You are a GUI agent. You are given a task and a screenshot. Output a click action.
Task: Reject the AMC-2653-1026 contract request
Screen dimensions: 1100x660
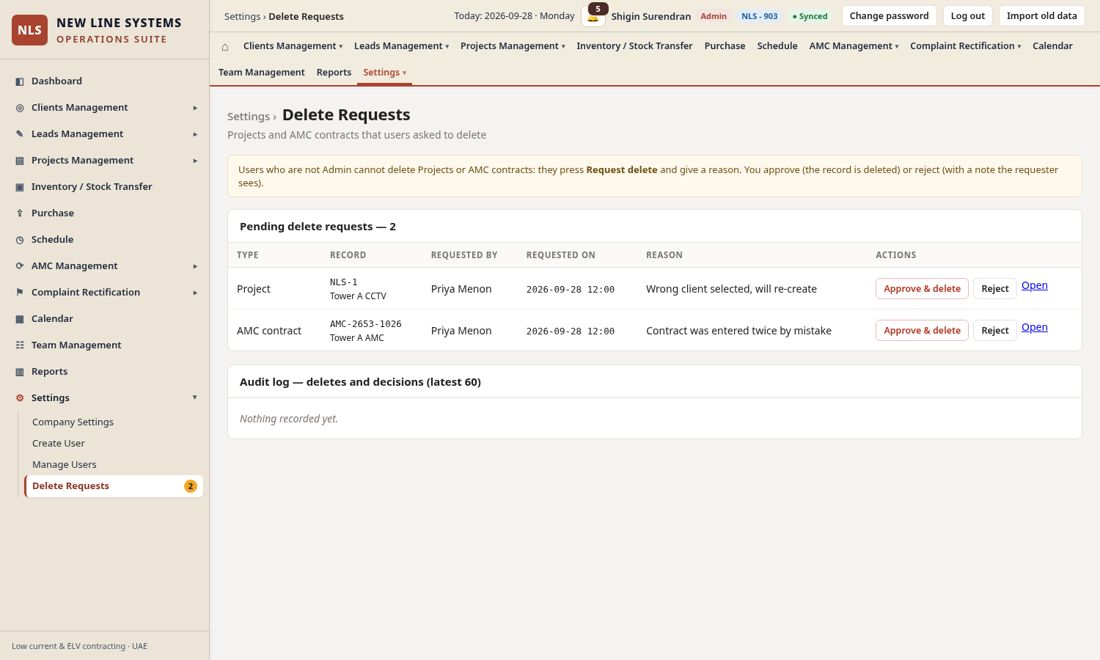[995, 330]
